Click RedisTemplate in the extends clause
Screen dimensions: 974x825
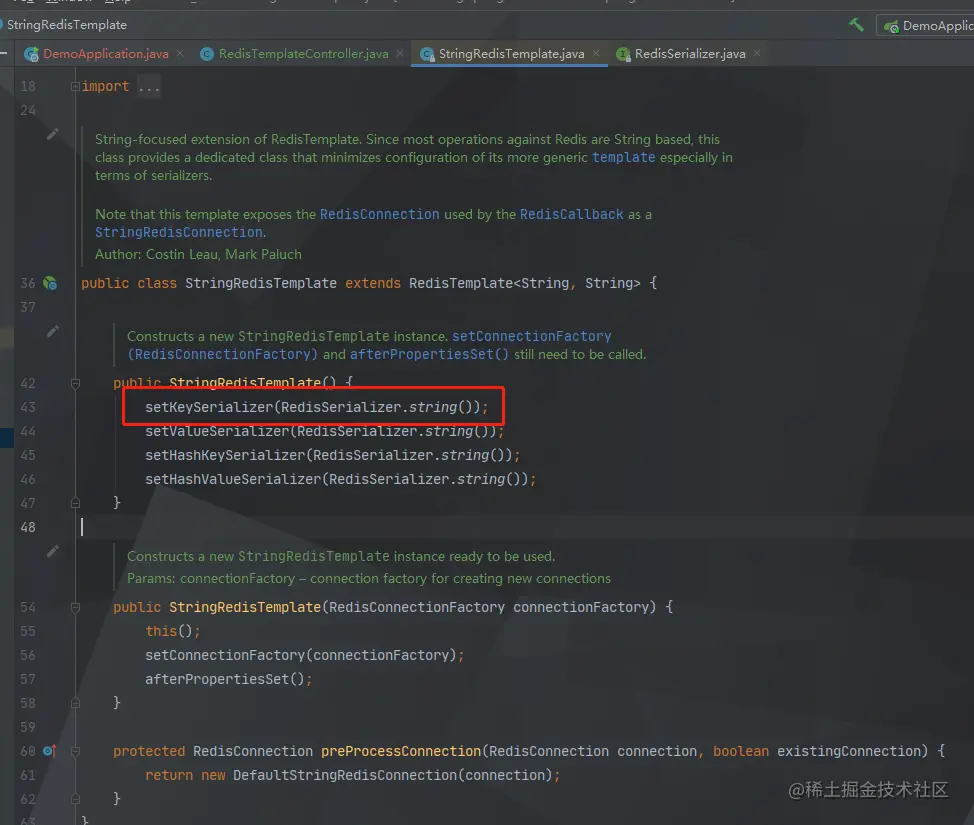click(x=461, y=283)
